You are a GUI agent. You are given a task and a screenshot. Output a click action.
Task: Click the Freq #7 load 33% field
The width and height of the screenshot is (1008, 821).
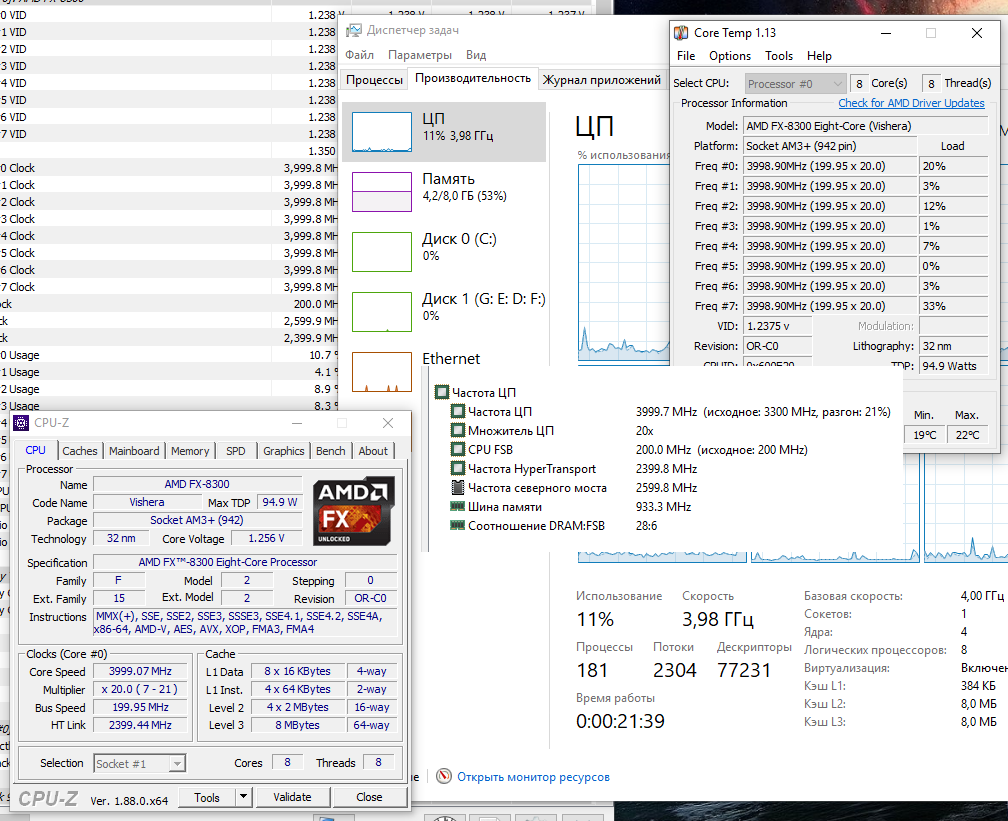pos(953,306)
